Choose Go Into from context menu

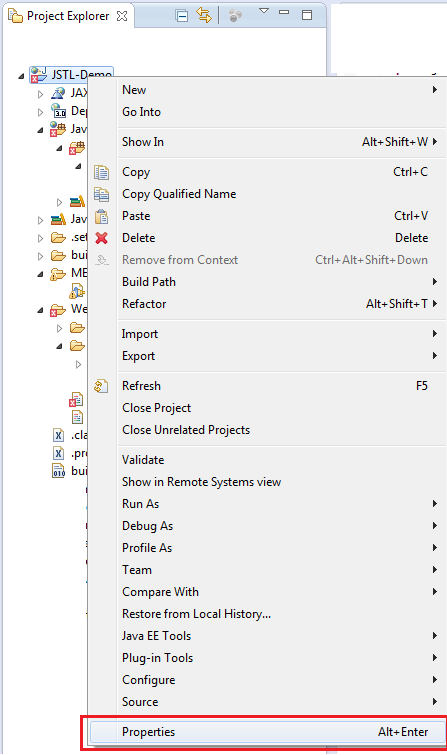267,112
